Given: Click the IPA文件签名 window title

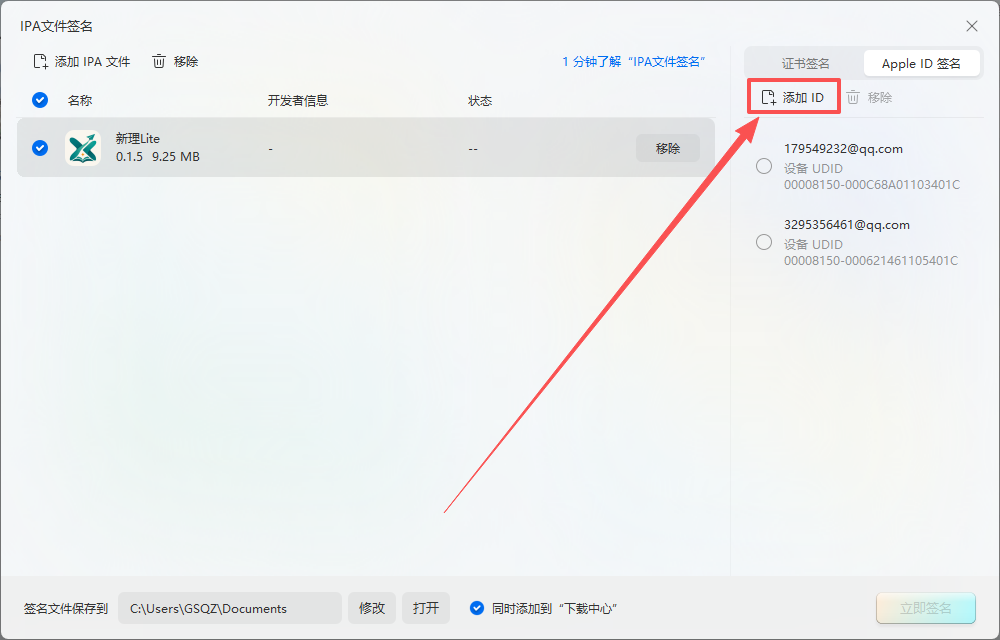Looking at the screenshot, I should point(56,26).
